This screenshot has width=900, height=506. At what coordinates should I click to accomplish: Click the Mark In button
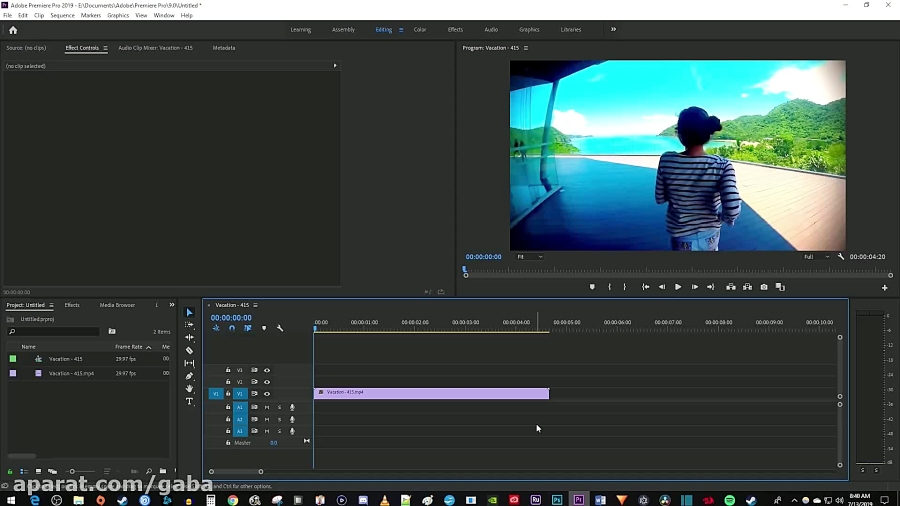pyautogui.click(x=610, y=287)
